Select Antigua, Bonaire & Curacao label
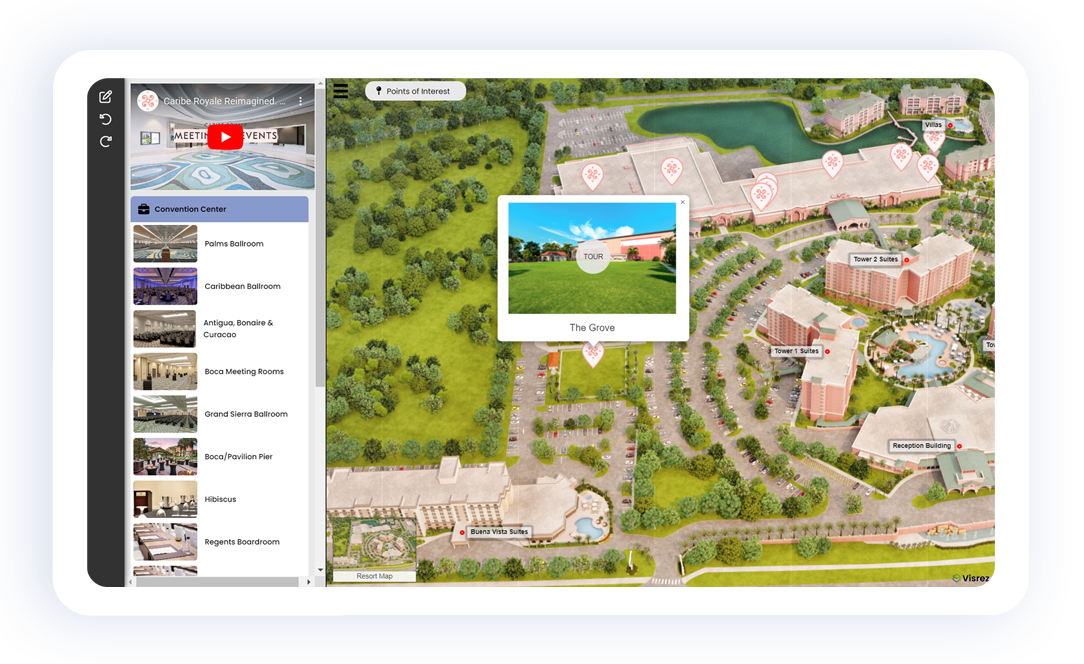 coord(238,329)
